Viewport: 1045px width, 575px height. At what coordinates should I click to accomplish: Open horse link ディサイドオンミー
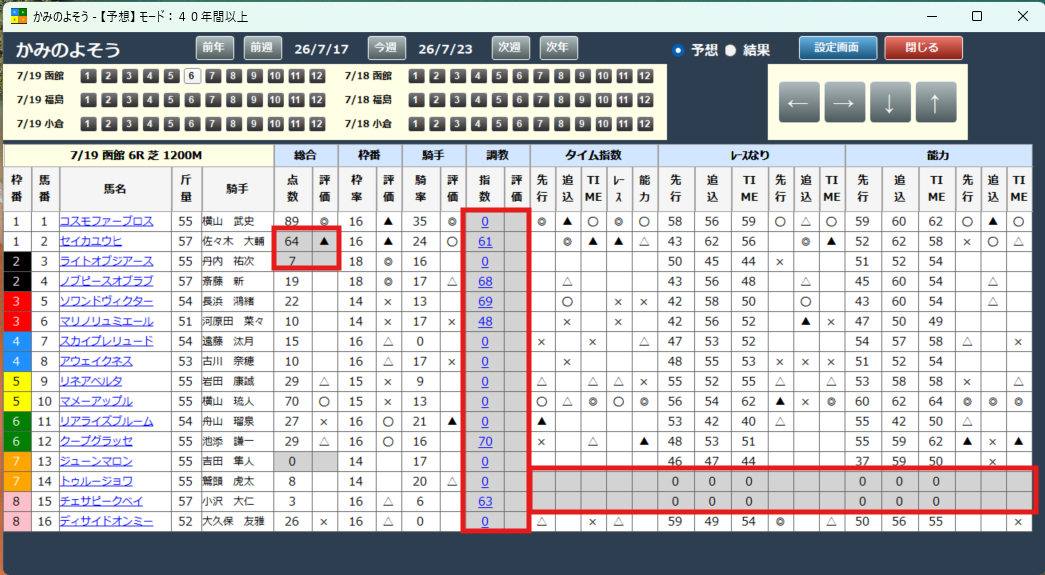(x=106, y=521)
